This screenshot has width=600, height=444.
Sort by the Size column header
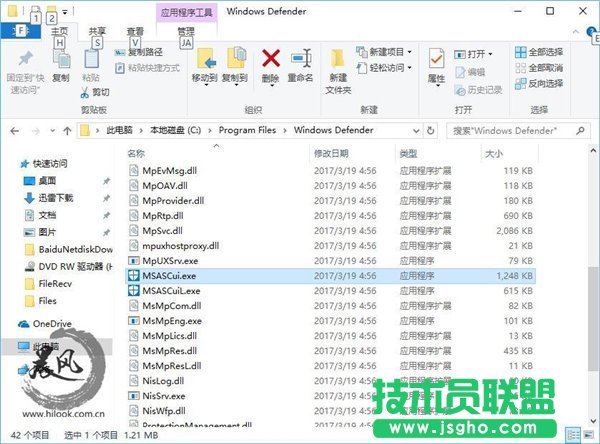(x=494, y=154)
